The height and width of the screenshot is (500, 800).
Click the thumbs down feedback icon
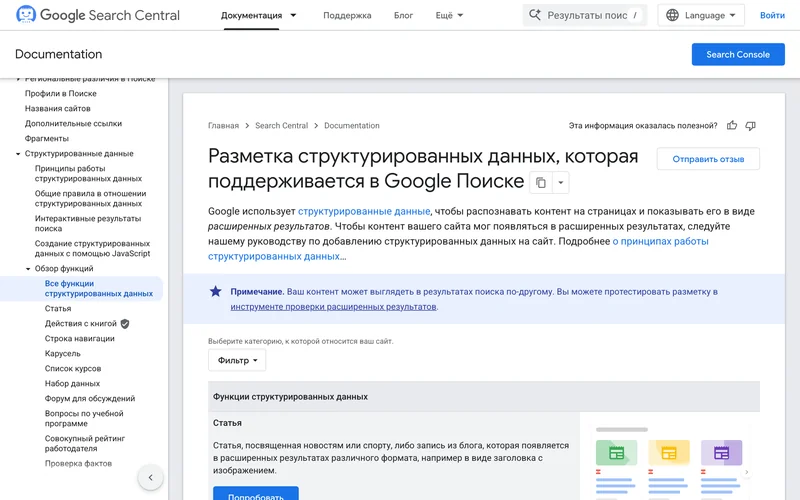[x=751, y=126]
